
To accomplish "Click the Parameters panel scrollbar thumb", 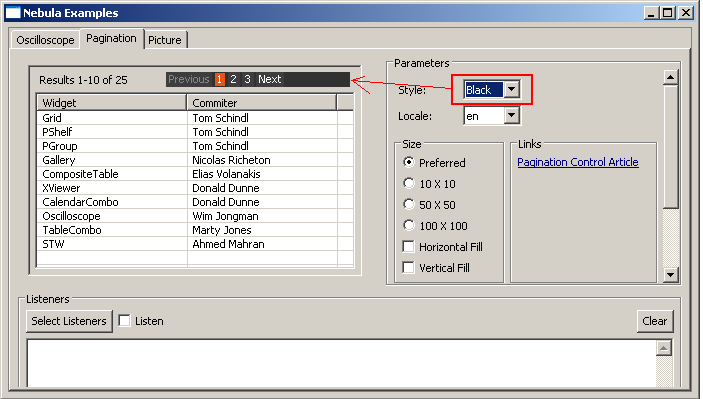I will click(670, 147).
